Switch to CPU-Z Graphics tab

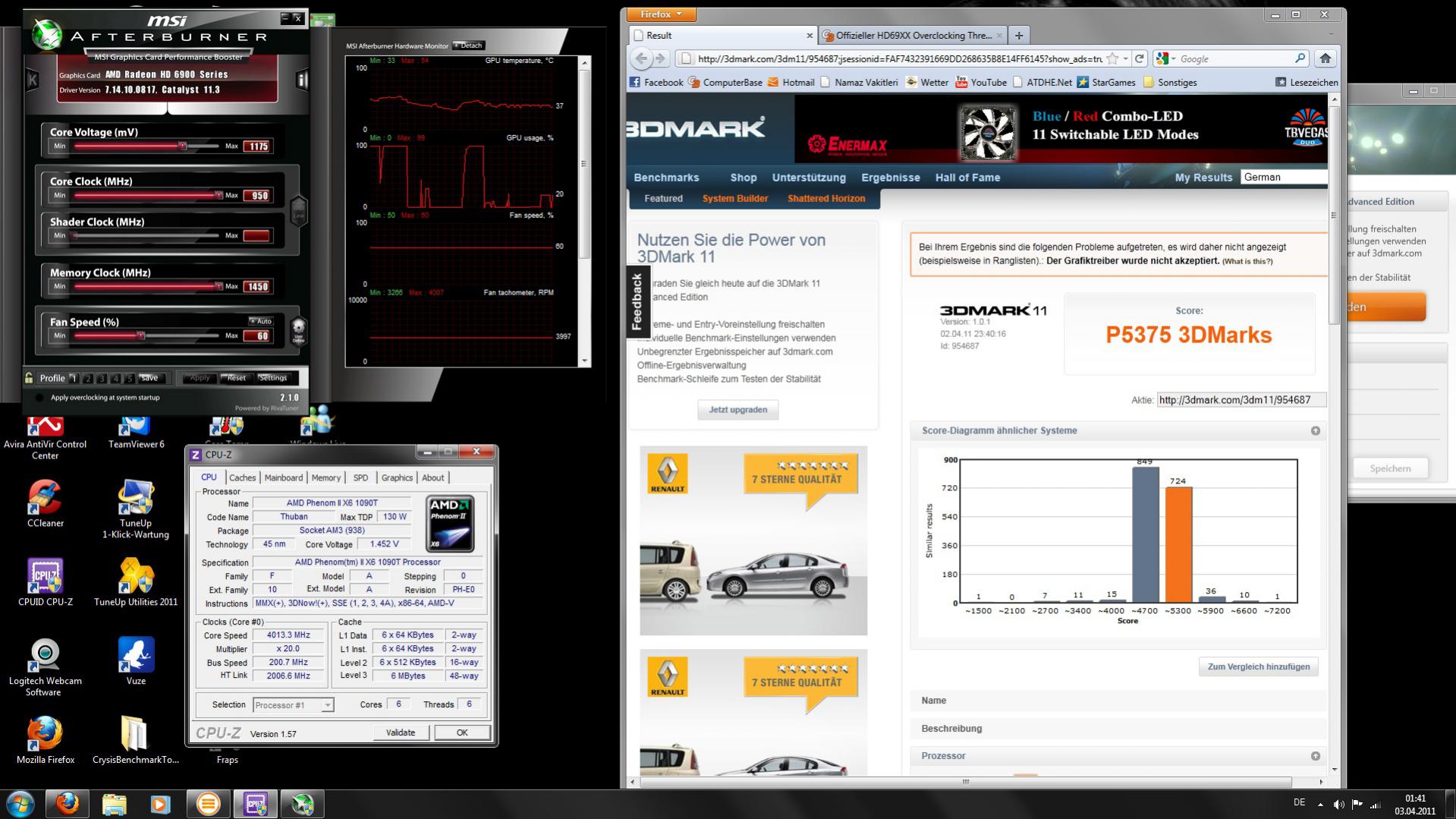point(397,477)
